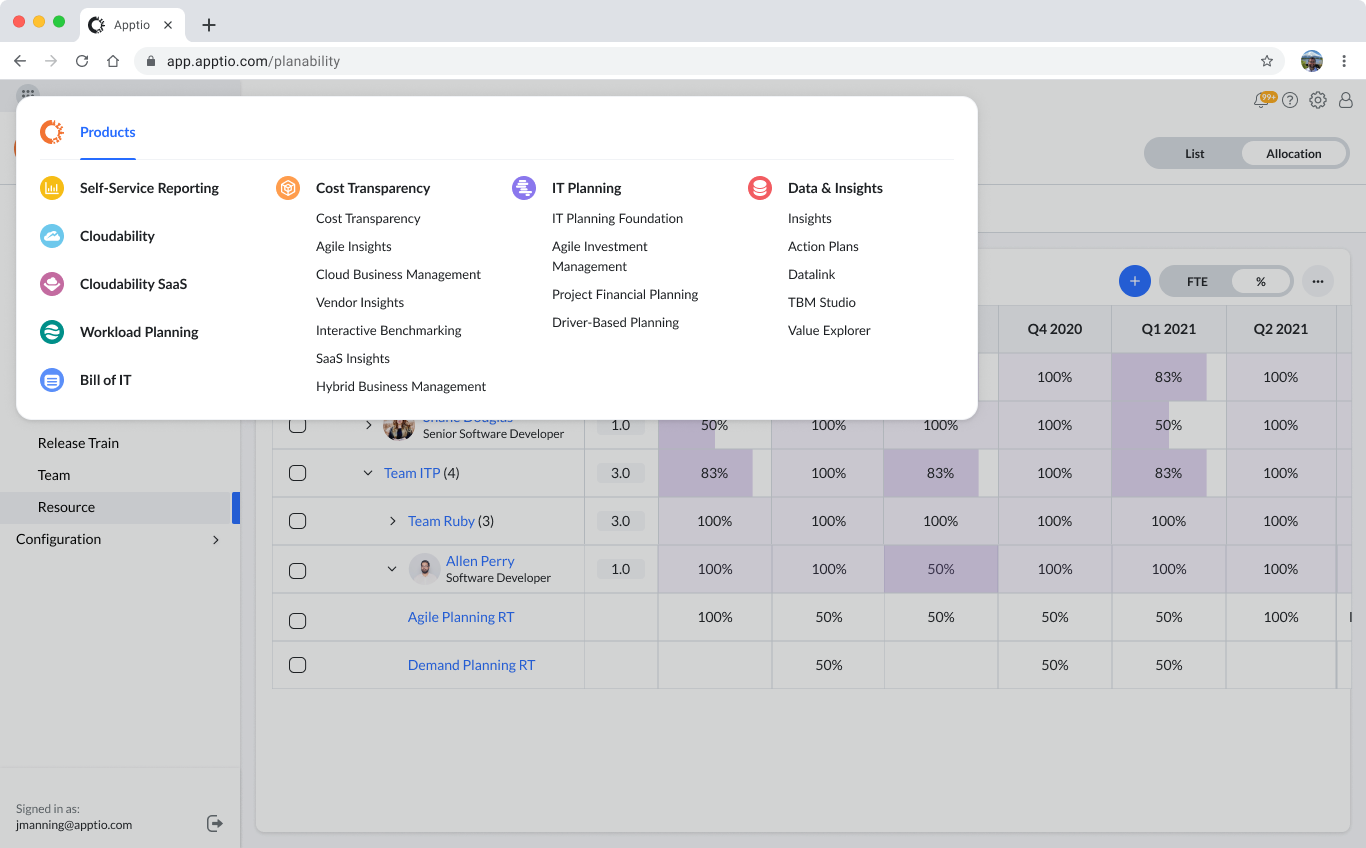Click the Cloudability cloud icon
Viewport: 1366px width, 848px height.
[52, 236]
